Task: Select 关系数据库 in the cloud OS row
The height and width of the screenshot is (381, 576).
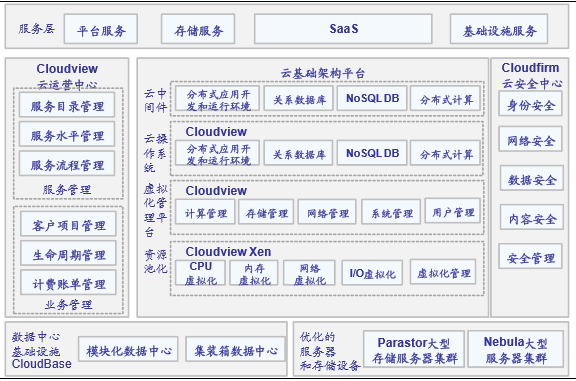Action: (299, 153)
